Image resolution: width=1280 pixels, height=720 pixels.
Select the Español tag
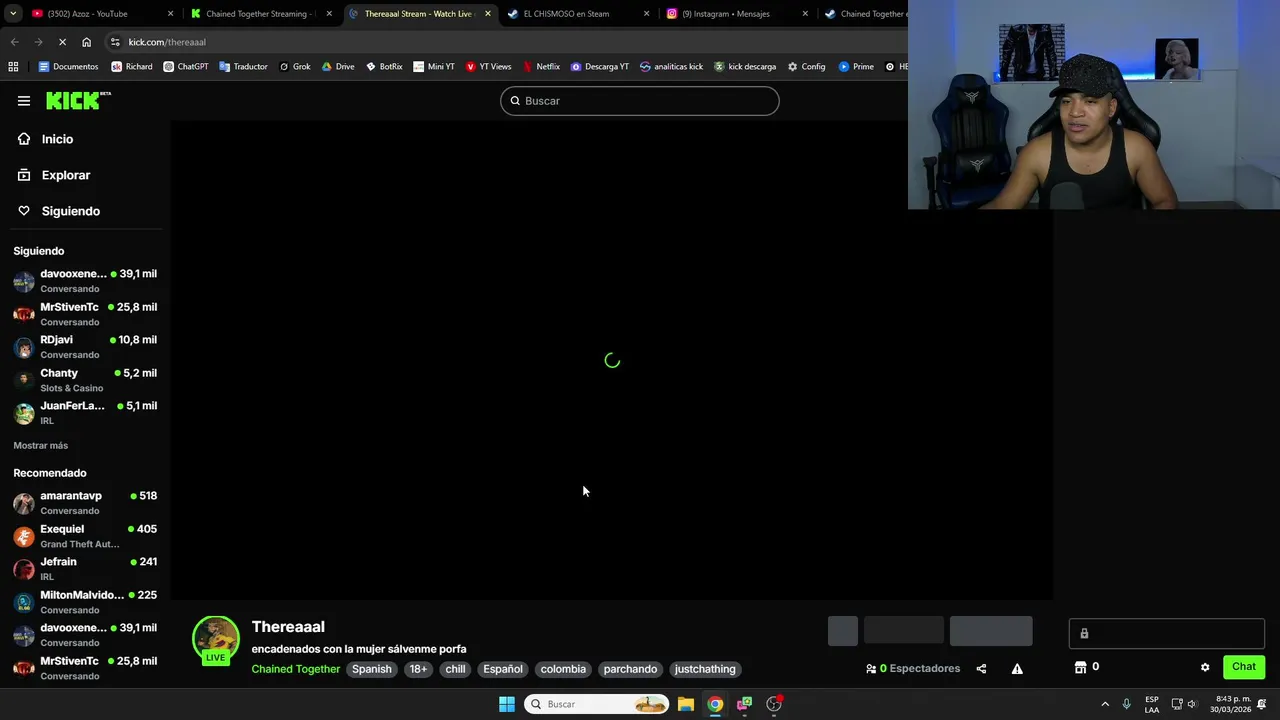coord(503,669)
